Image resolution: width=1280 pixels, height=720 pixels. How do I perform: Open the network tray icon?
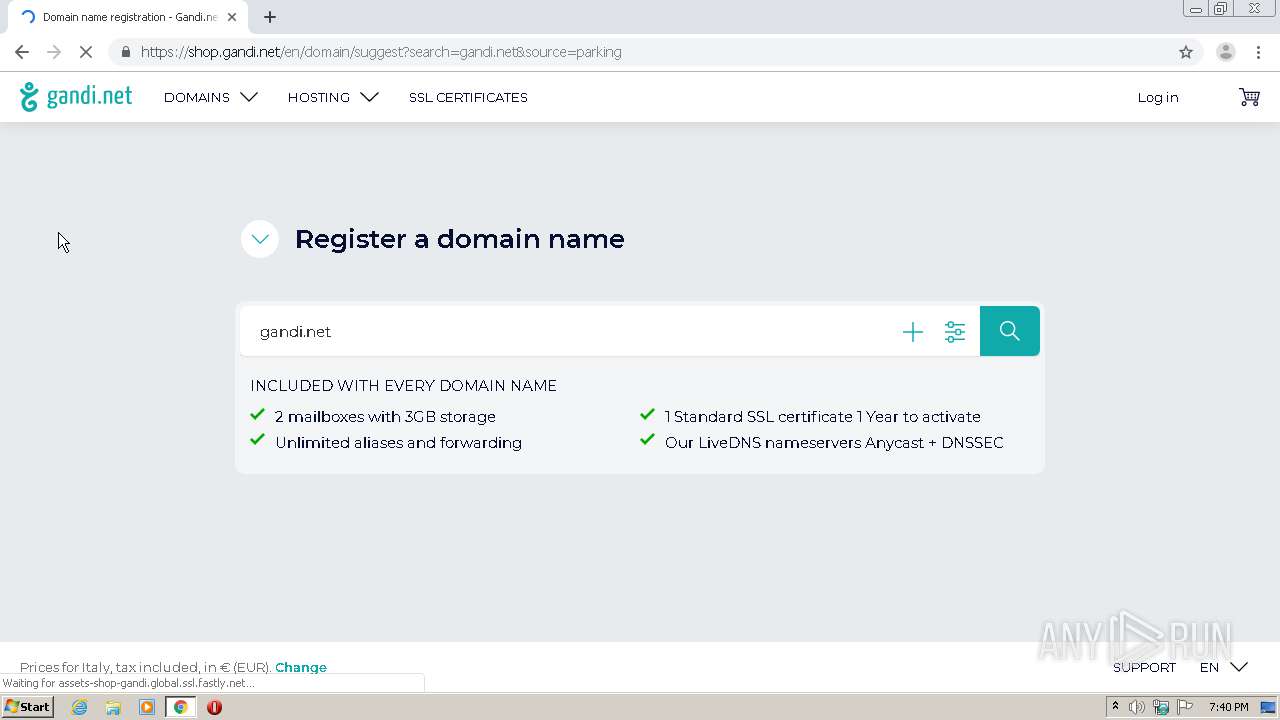(1161, 707)
